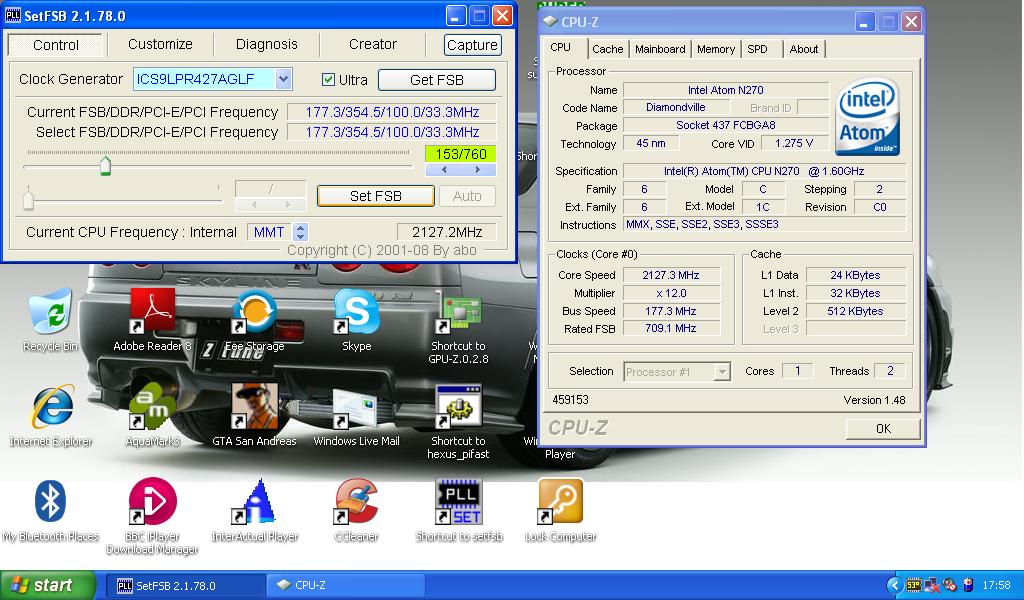
Task: Open the Memory tab in CPU-Z
Action: coord(716,49)
